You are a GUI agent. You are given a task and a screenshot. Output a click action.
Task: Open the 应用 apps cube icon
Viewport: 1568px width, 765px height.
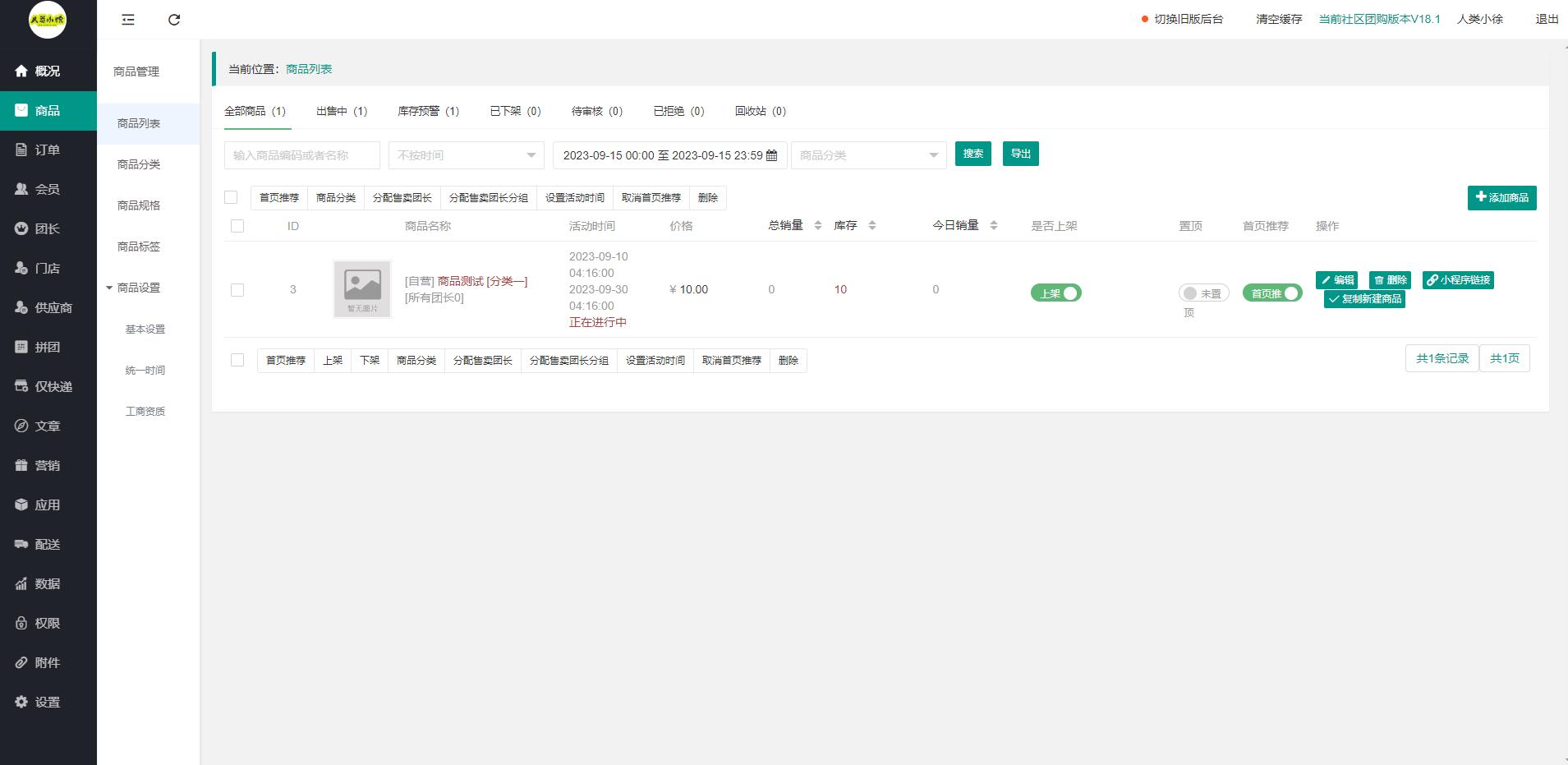point(21,505)
